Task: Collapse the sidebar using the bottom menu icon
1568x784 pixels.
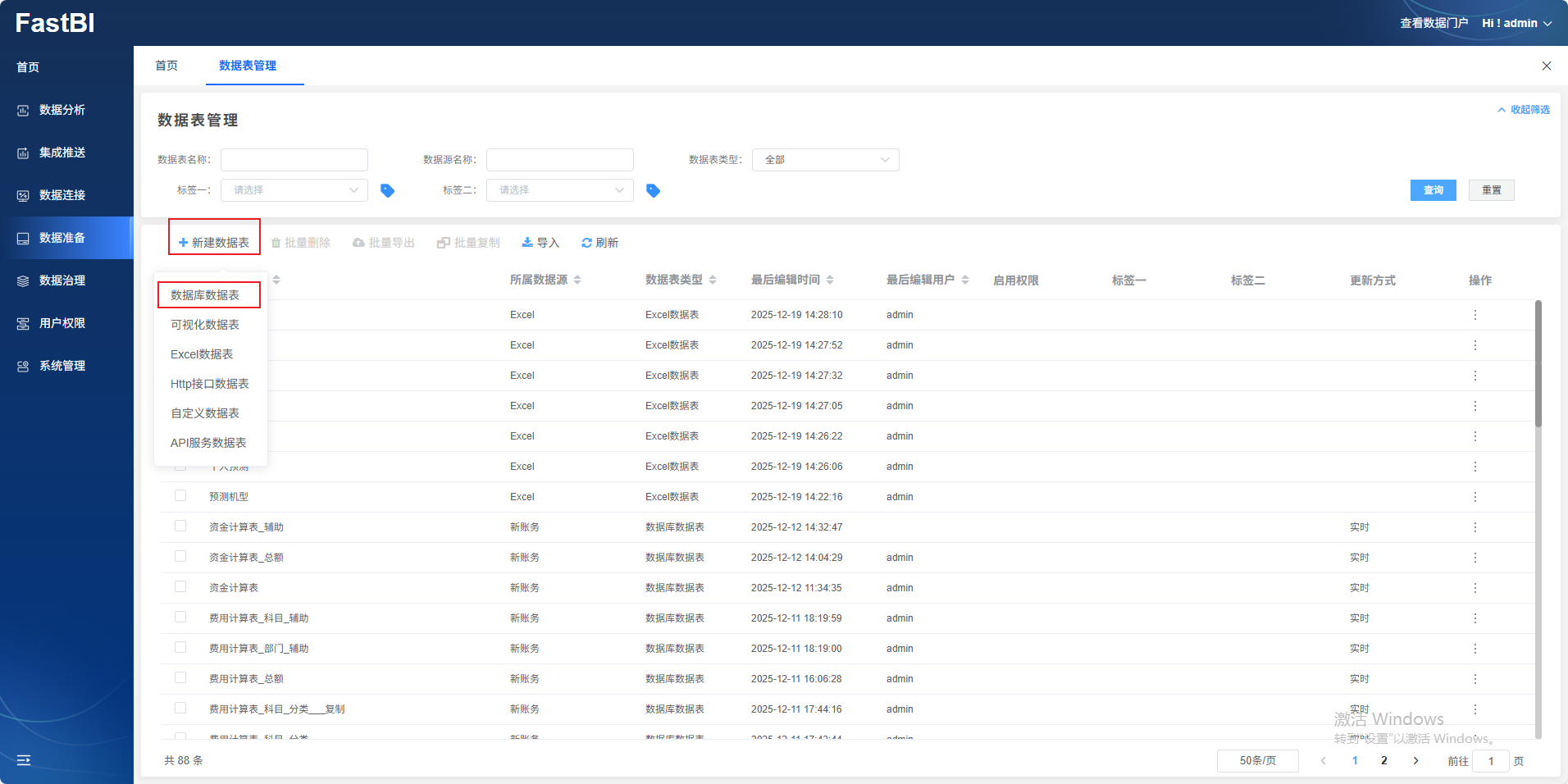Action: click(24, 760)
